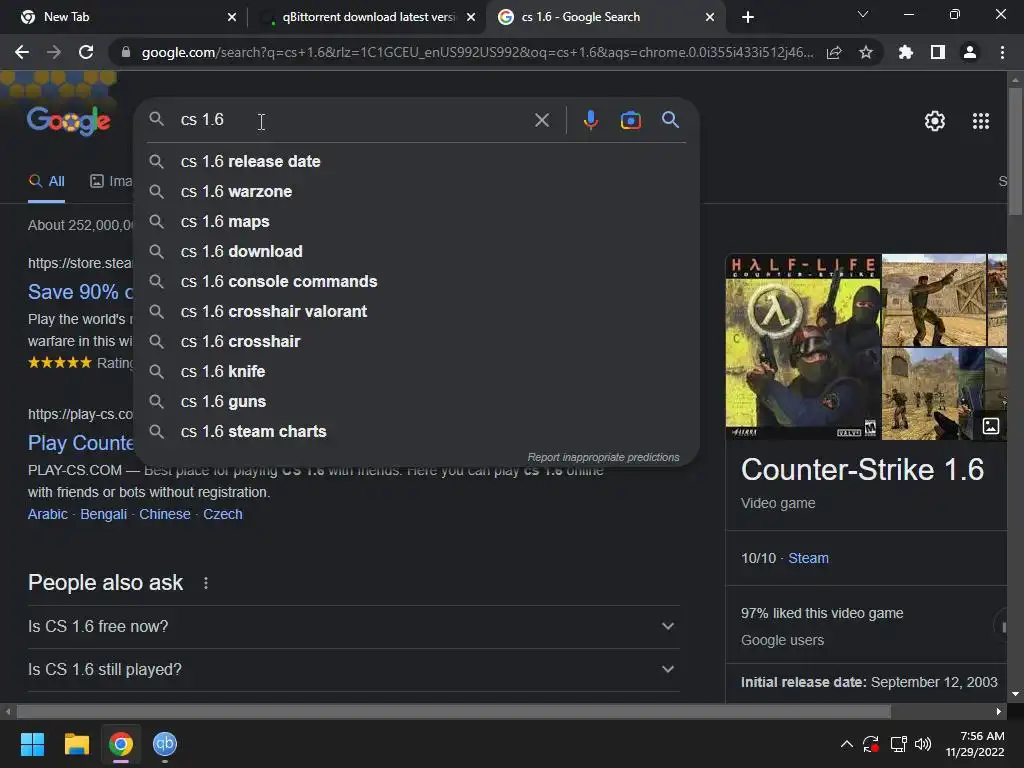Screen dimensions: 1024x768
Task: Open the Windows Start menu
Action: click(x=32, y=744)
